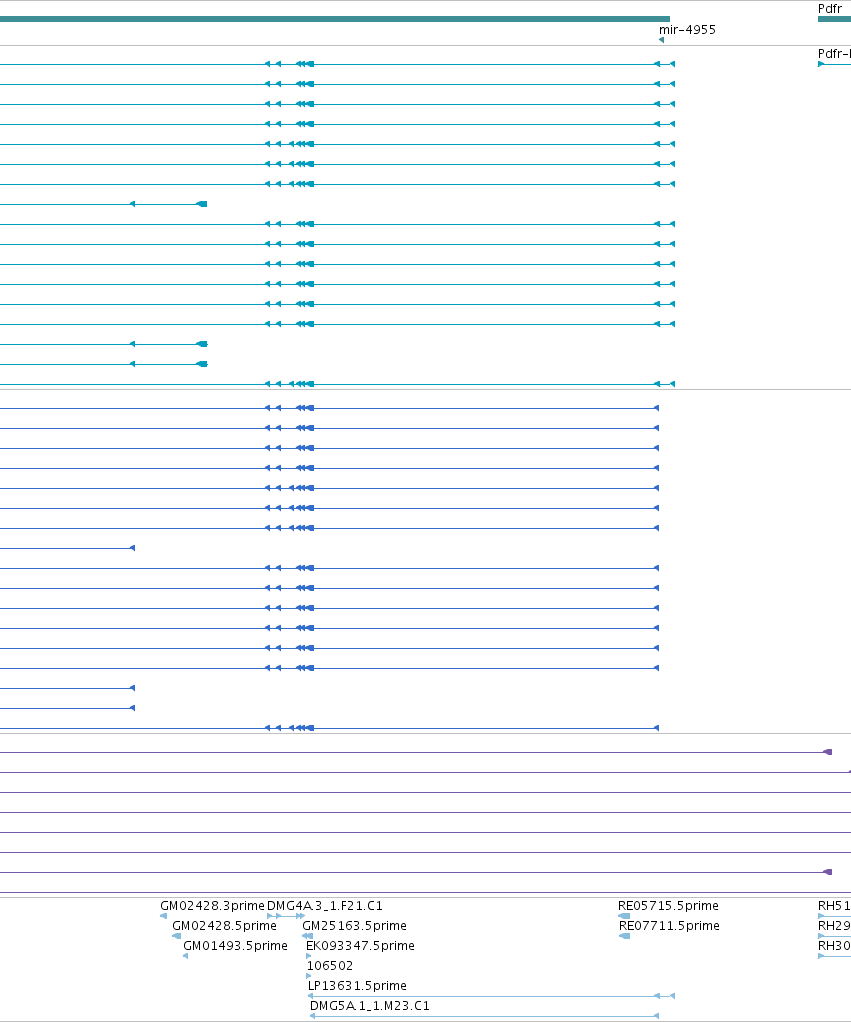Select the small mir-4955 arrow glyph
The width and height of the screenshot is (851, 1022).
point(661,40)
